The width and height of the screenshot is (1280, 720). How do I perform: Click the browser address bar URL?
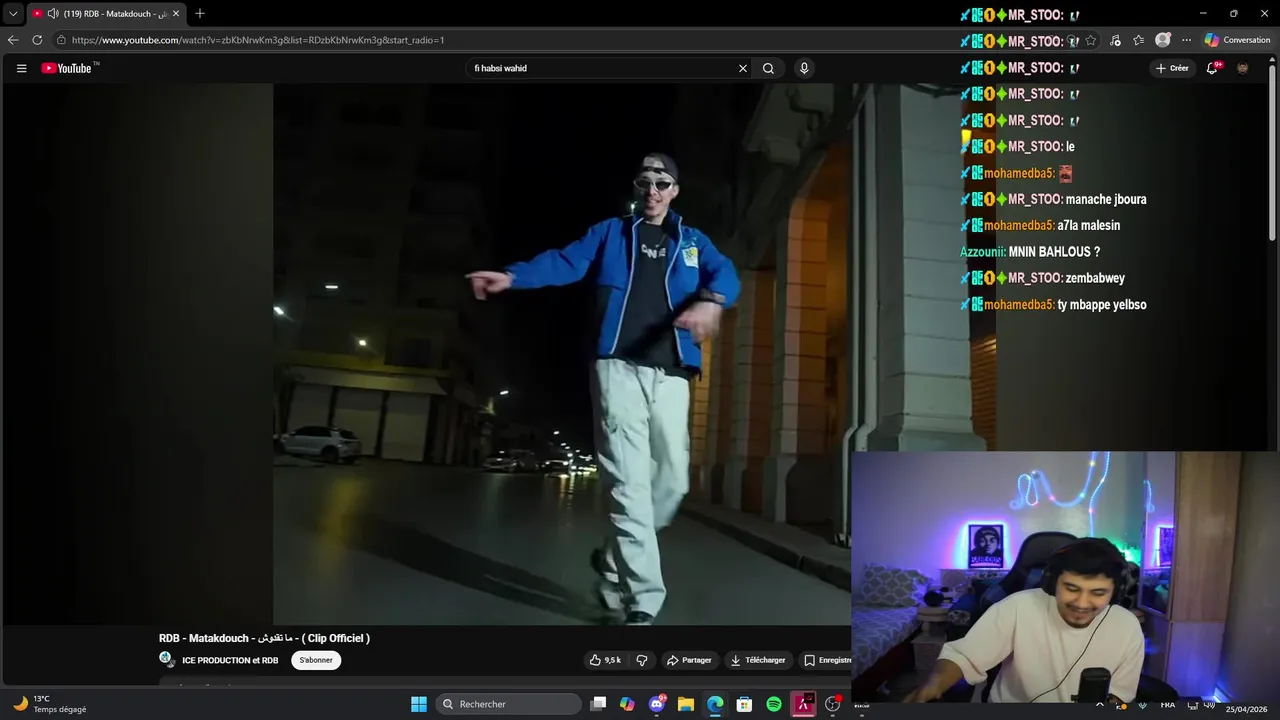coord(258,40)
